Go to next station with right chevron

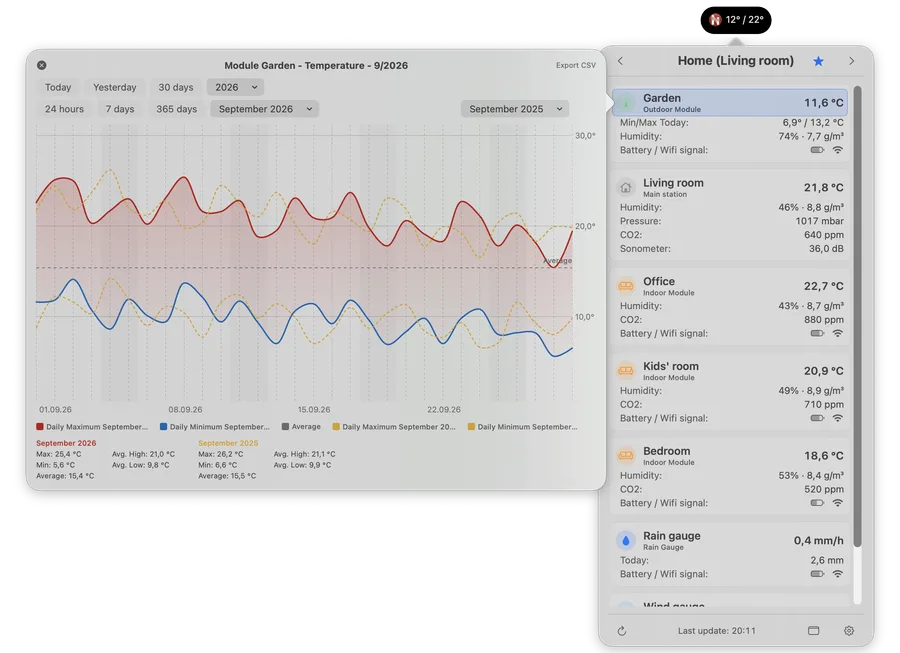point(852,61)
